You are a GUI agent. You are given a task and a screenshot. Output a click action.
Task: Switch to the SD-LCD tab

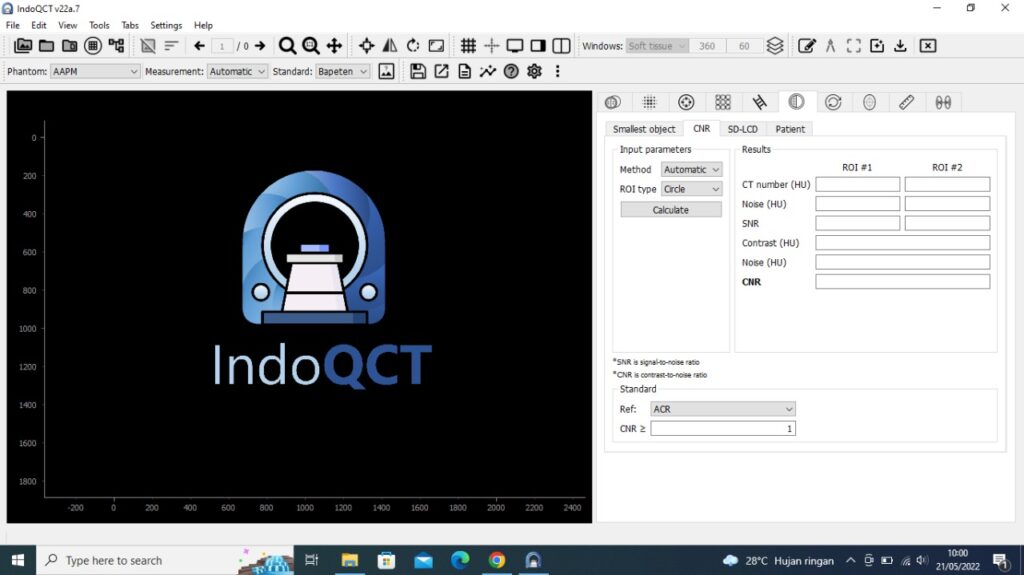pos(743,129)
